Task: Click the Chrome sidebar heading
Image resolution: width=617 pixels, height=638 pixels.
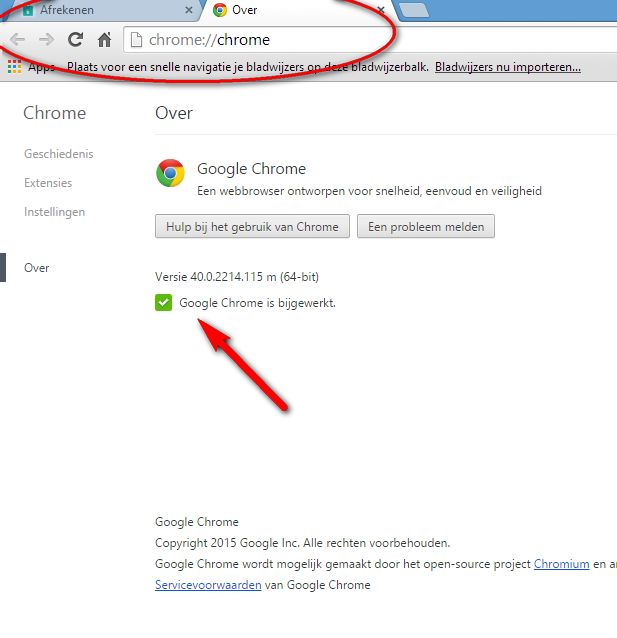Action: (x=55, y=113)
